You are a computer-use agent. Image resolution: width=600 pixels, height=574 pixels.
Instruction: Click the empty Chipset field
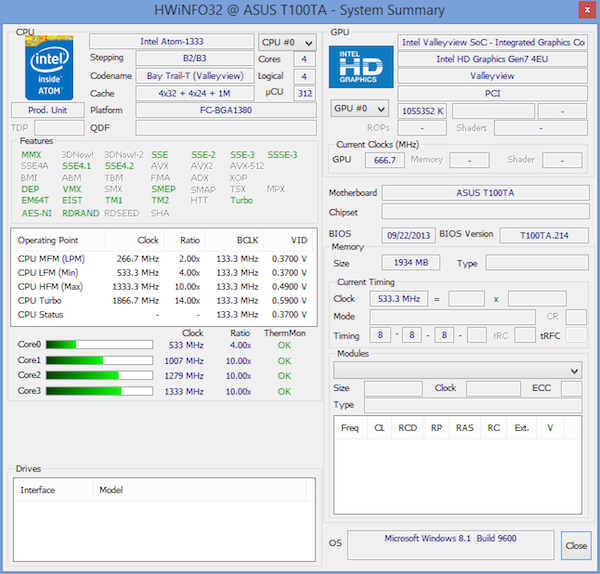coord(486,211)
